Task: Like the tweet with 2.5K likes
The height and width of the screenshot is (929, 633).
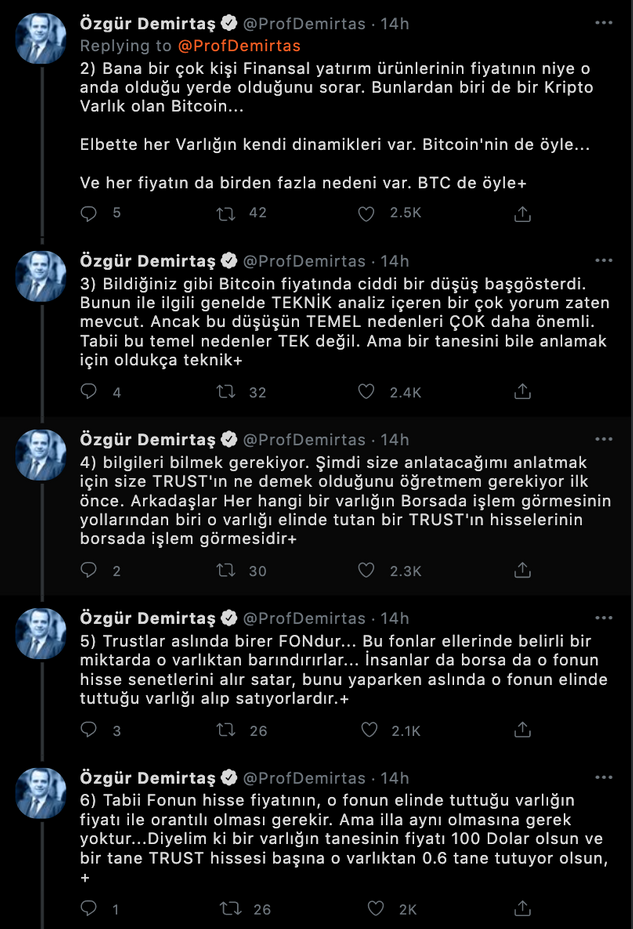Action: [x=366, y=213]
